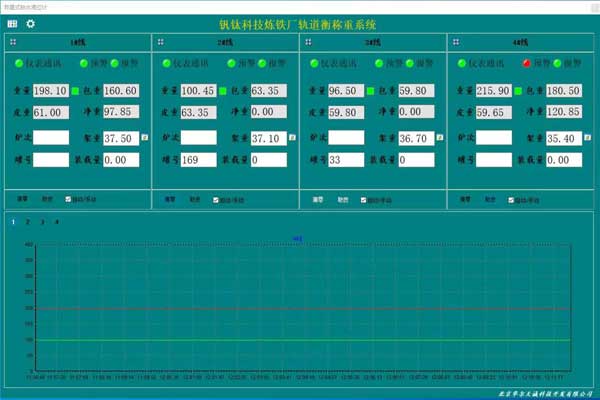Click the grip icon on the 1#线 panel header
The image size is (600, 400).
(x=12, y=42)
